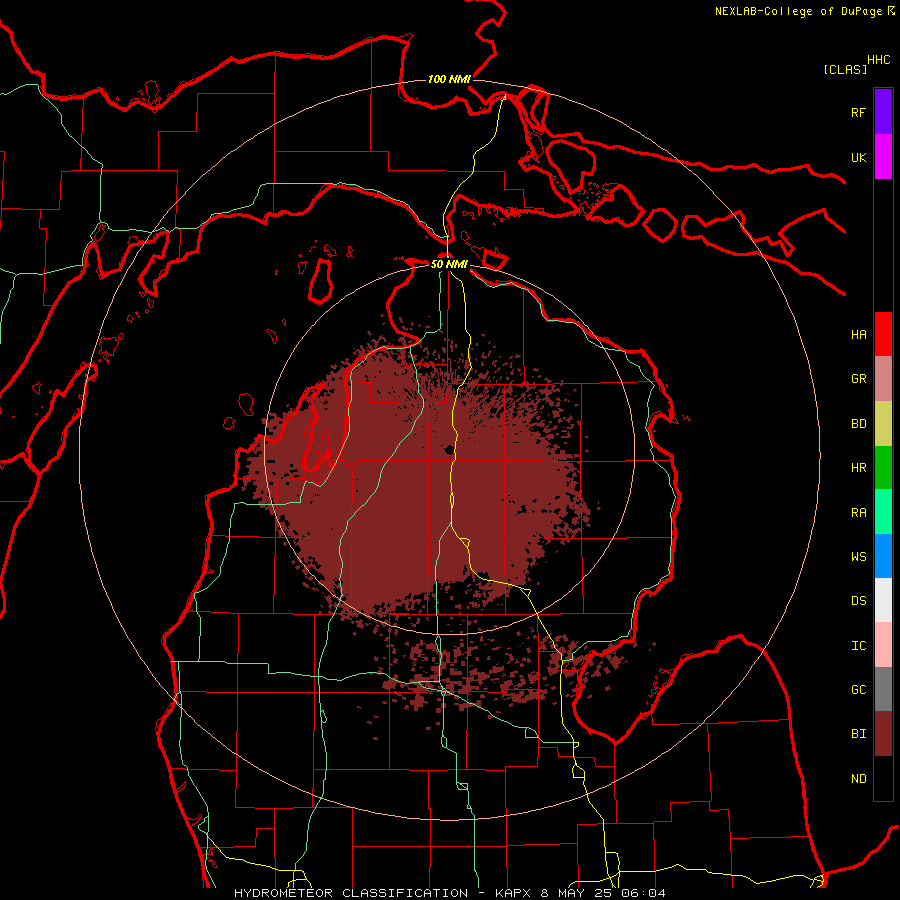Image resolution: width=900 pixels, height=900 pixels.
Task: Click the "HHC" product label
Action: point(878,60)
